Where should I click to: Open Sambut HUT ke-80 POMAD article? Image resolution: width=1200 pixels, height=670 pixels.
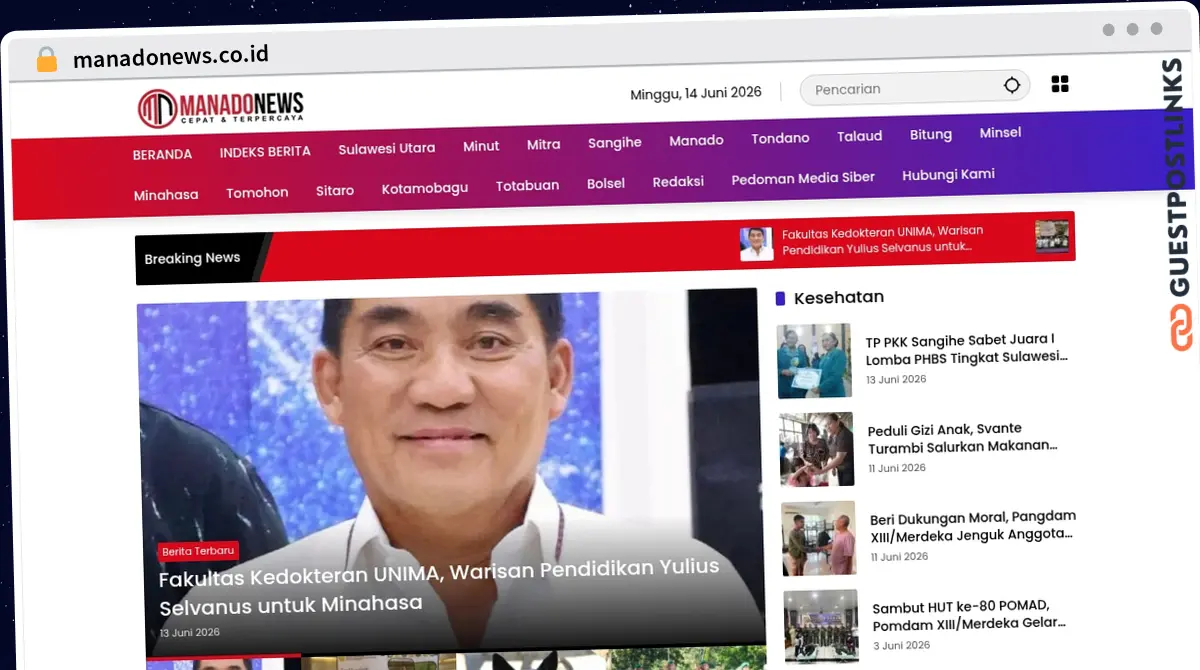[x=969, y=616]
